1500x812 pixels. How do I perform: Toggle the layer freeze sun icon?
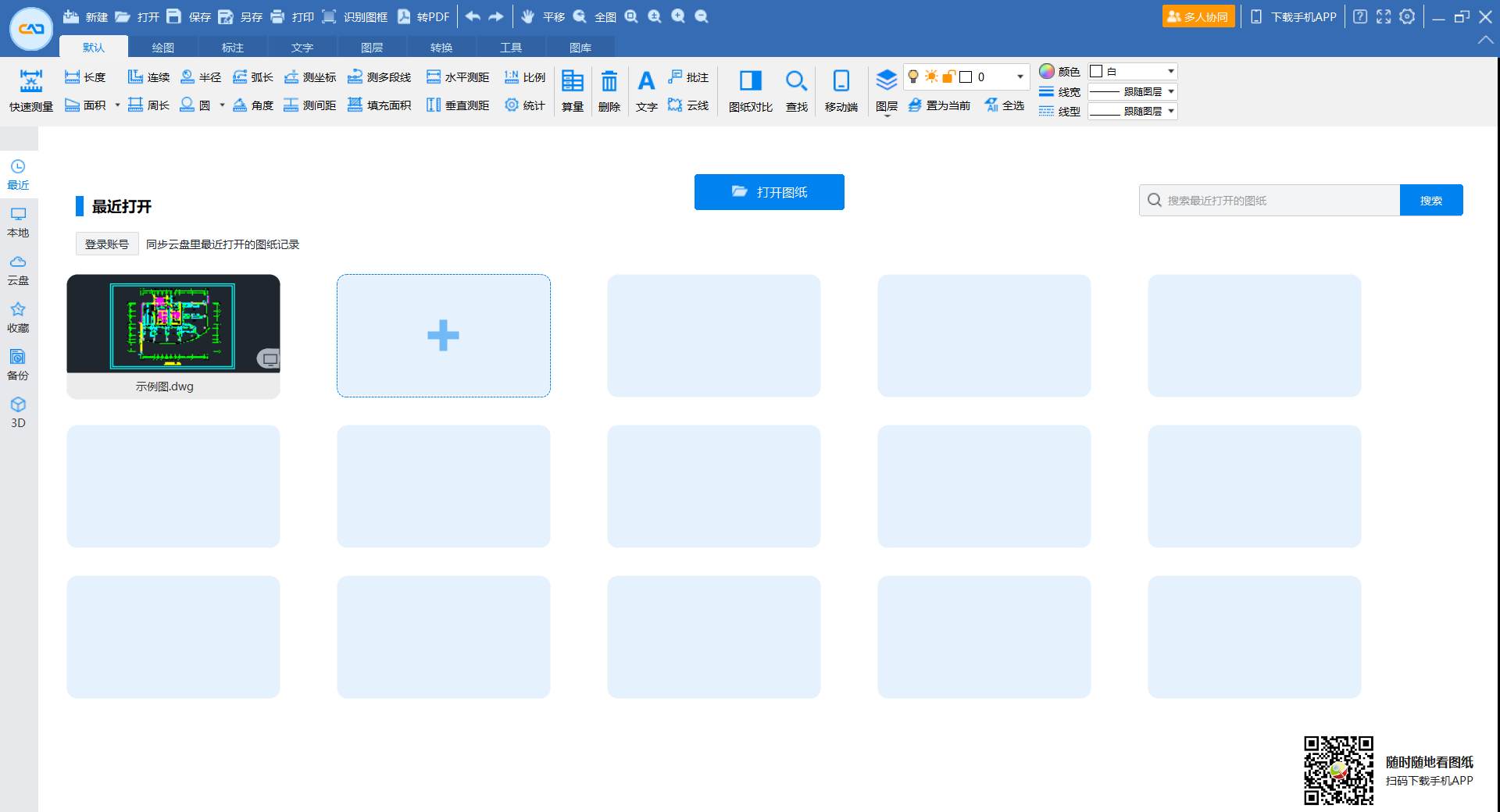[931, 77]
